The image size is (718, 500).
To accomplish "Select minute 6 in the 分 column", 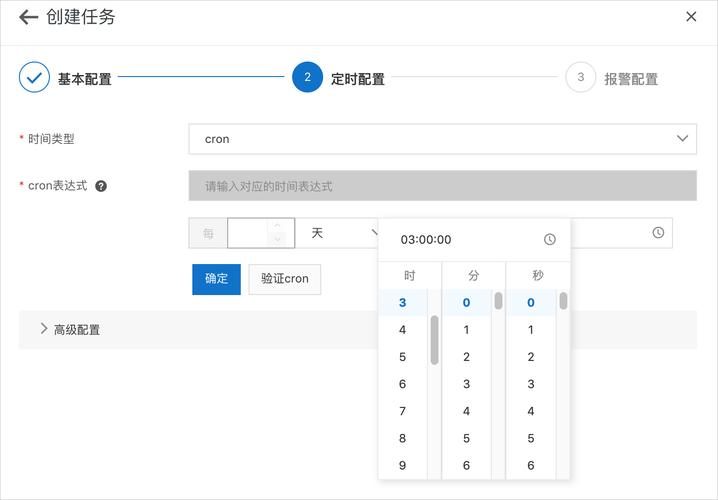I will (x=466, y=466).
